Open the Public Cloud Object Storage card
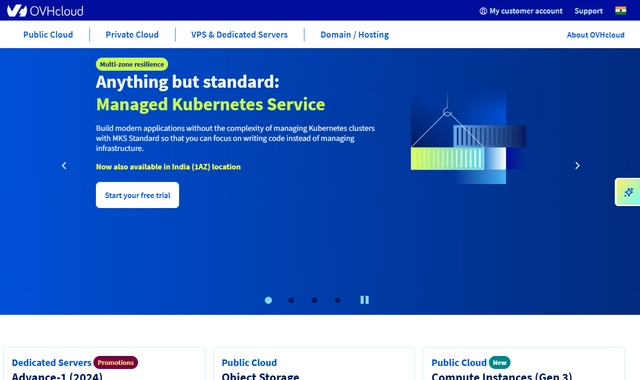This screenshot has width=640, height=380. click(313, 364)
